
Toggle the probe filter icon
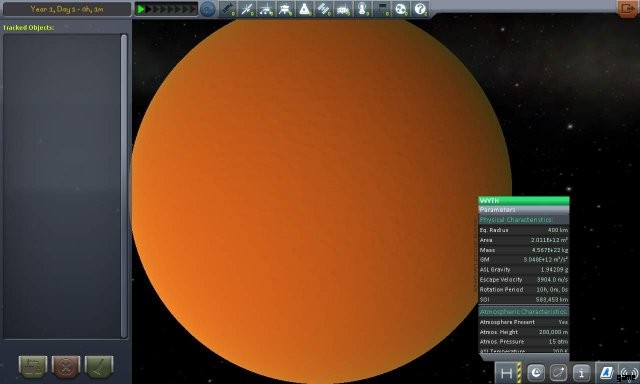(247, 9)
